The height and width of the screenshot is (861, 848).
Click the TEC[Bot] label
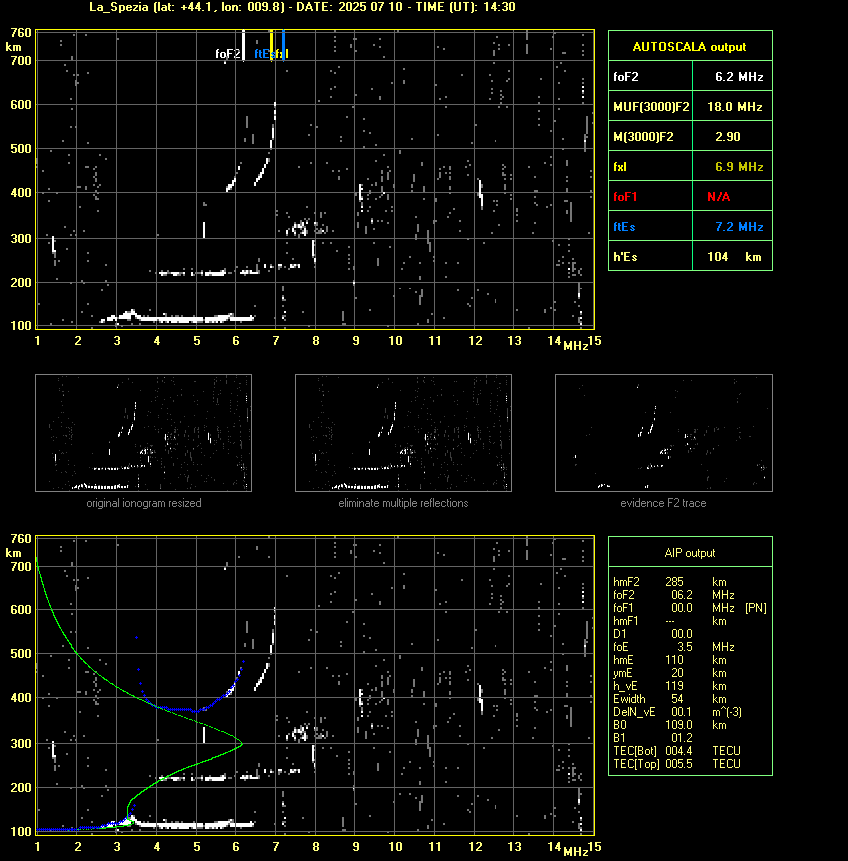635,751
